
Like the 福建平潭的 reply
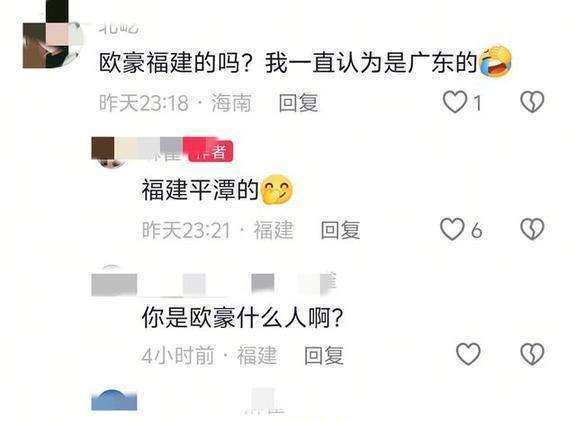452,229
